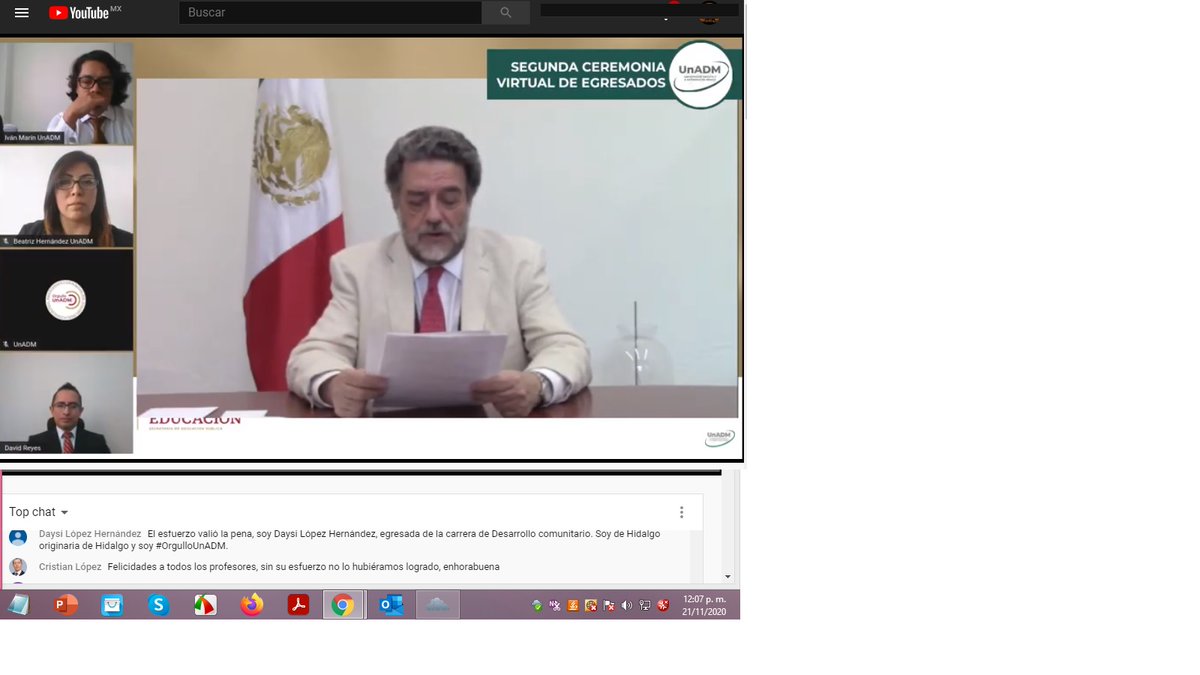This screenshot has height=675, width=1200.
Task: Click the #OrgulloUnADM hashtag in chat
Action: click(x=191, y=546)
